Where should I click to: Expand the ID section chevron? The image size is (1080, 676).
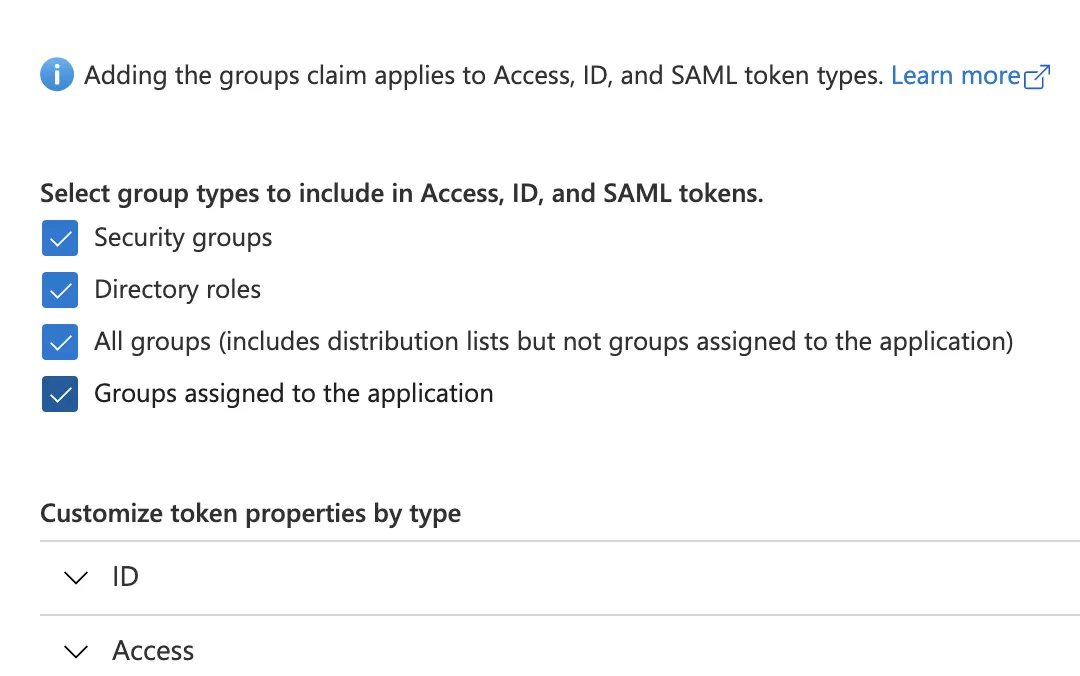click(x=75, y=578)
